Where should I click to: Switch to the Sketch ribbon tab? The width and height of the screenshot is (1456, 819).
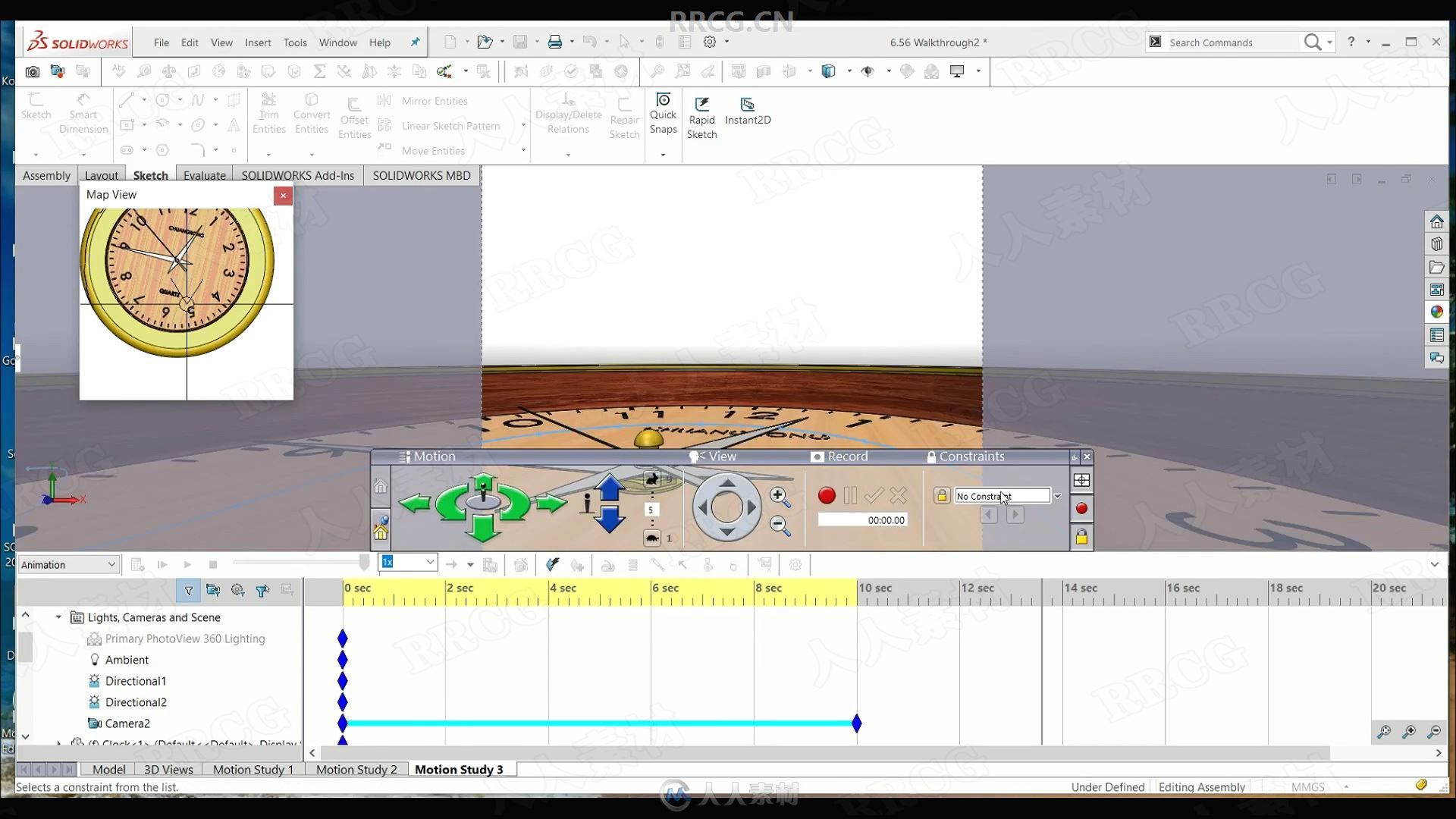click(x=150, y=175)
